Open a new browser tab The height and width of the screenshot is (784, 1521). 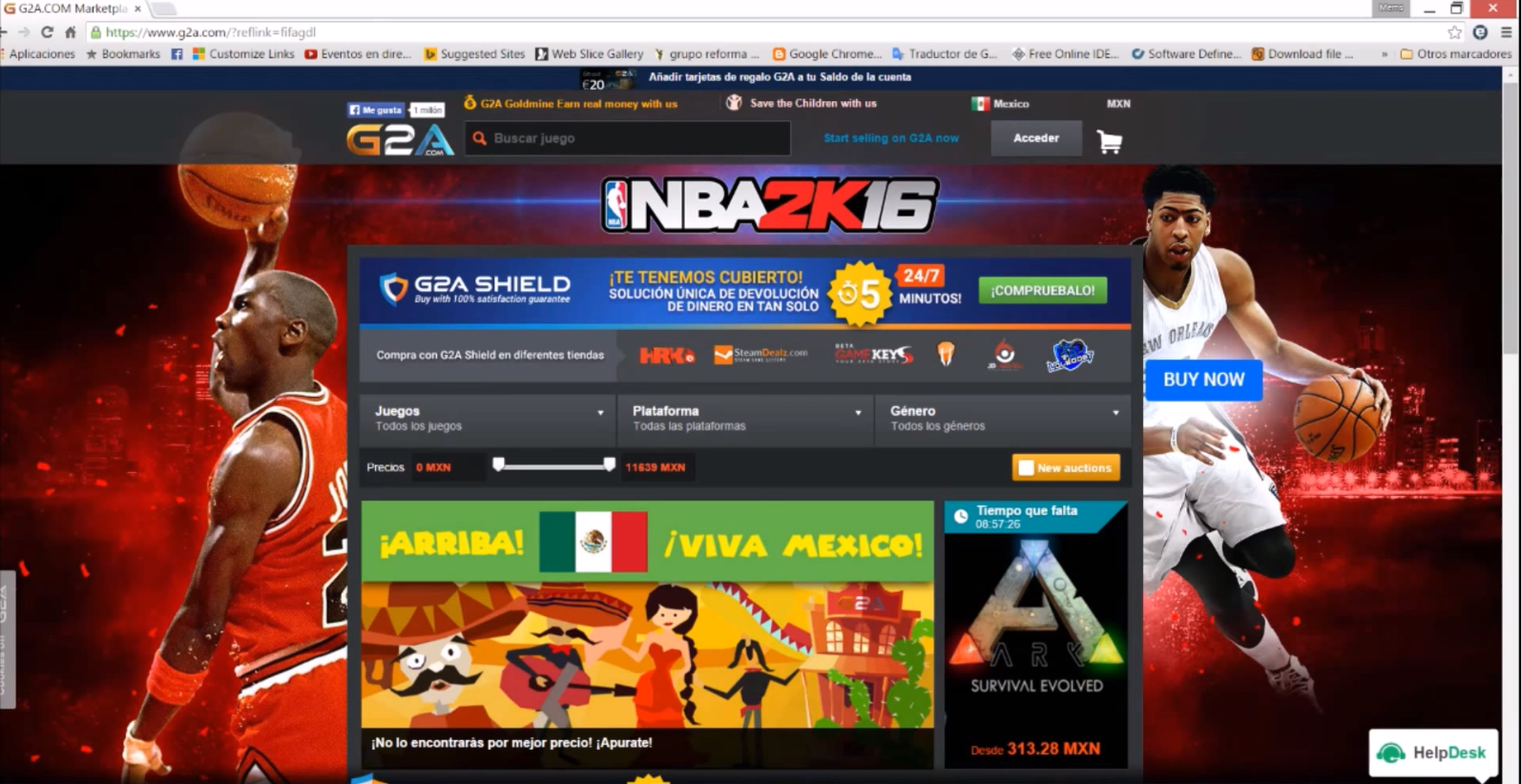coord(165,9)
